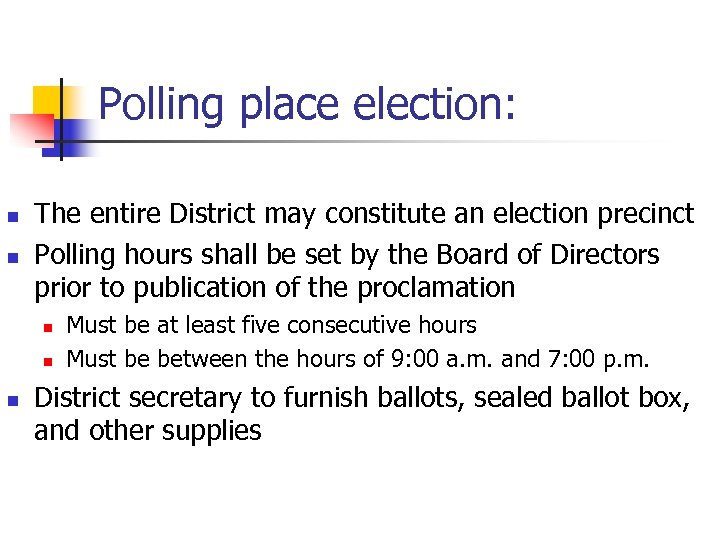Click the line "prior to publication of the proclamation"
This screenshot has height=540, width=720.
tap(274, 289)
